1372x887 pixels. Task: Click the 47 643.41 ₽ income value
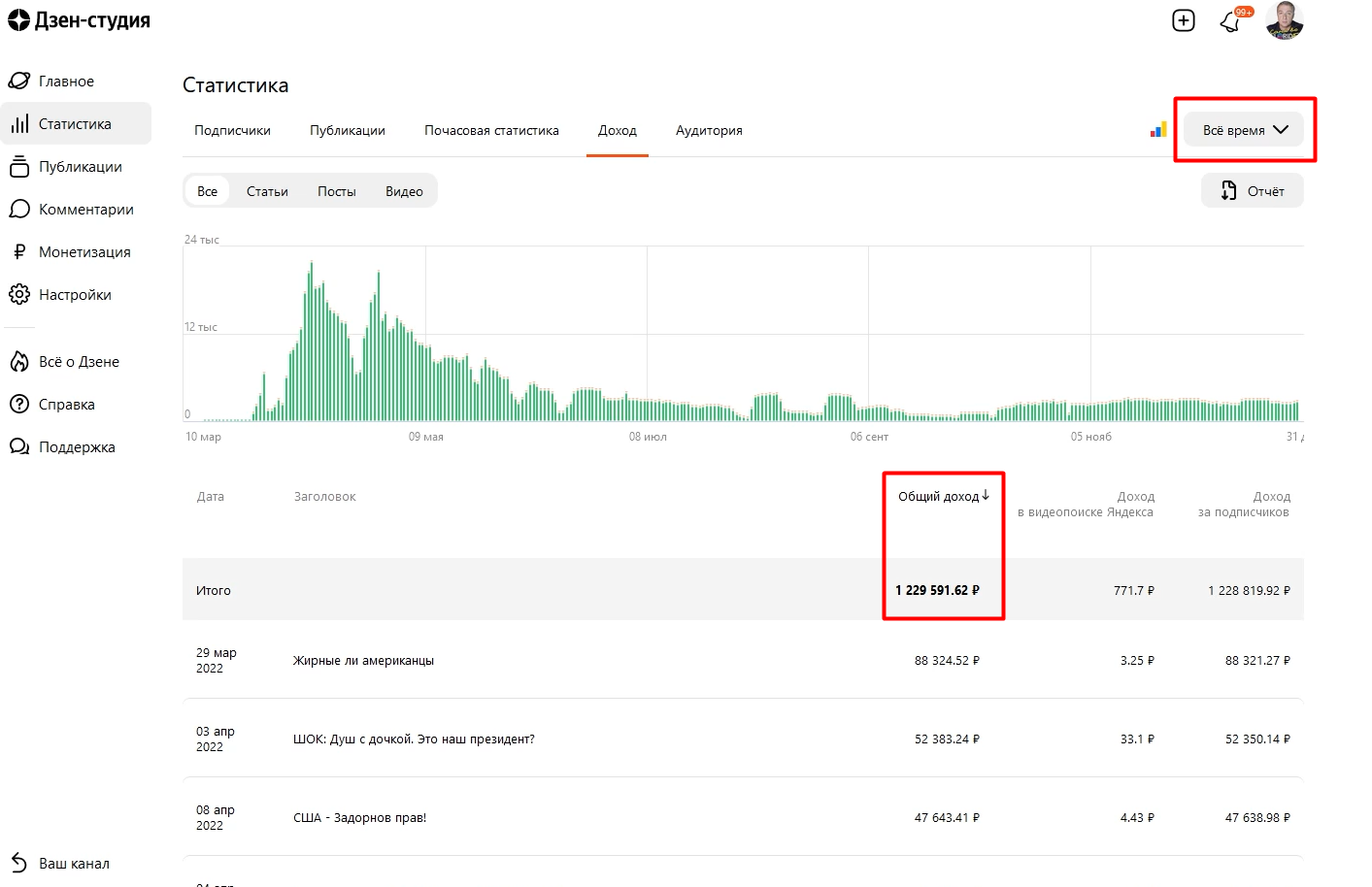tap(947, 817)
